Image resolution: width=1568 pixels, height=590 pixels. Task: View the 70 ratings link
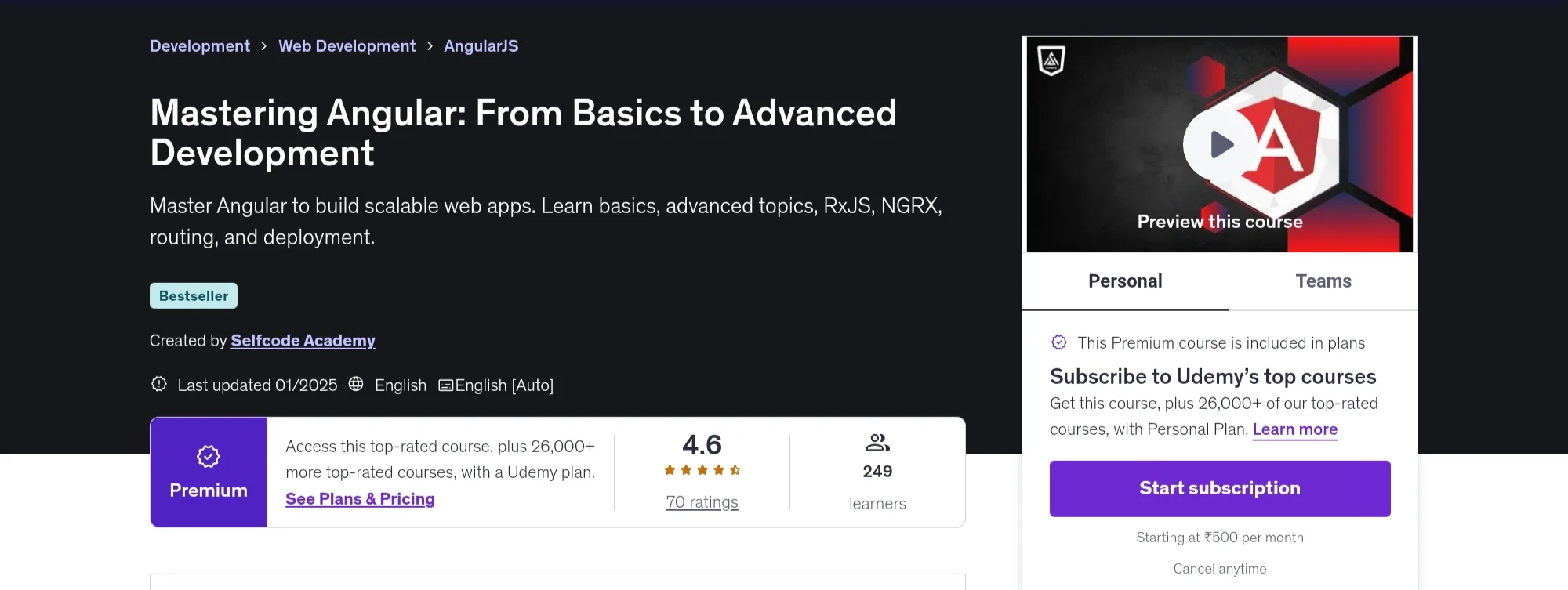point(702,502)
